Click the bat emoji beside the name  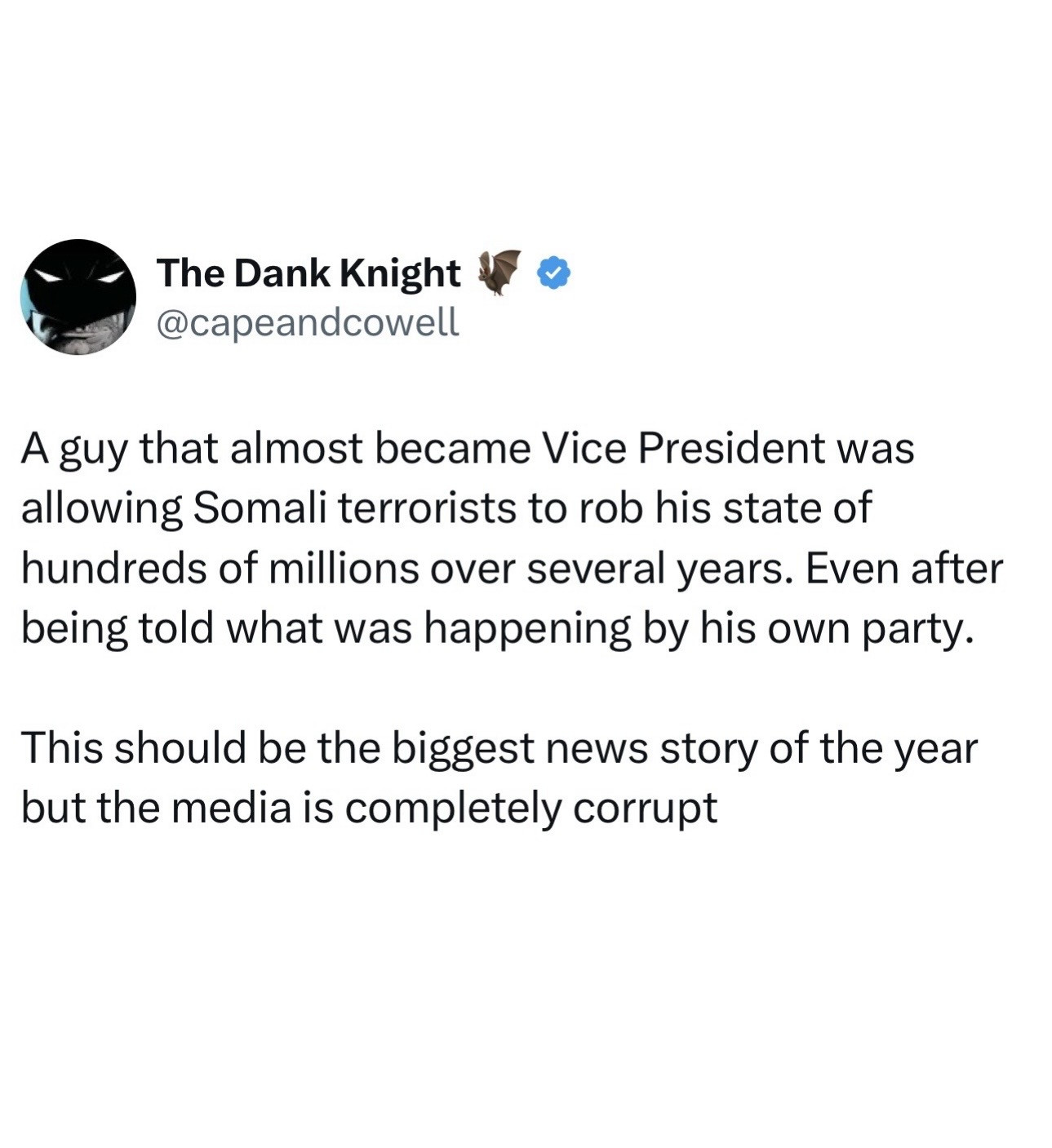(499, 272)
